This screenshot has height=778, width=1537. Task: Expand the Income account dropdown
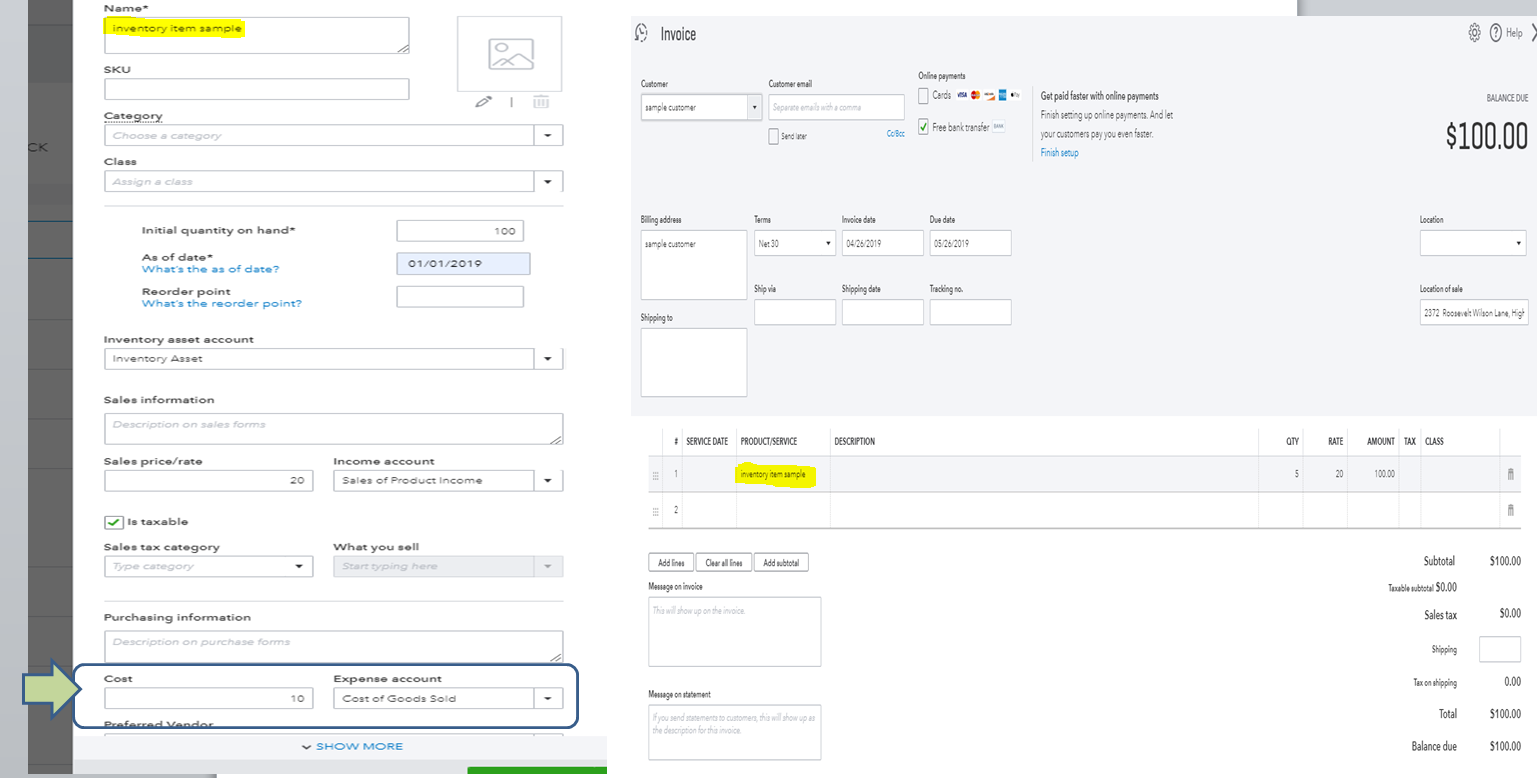tap(548, 481)
